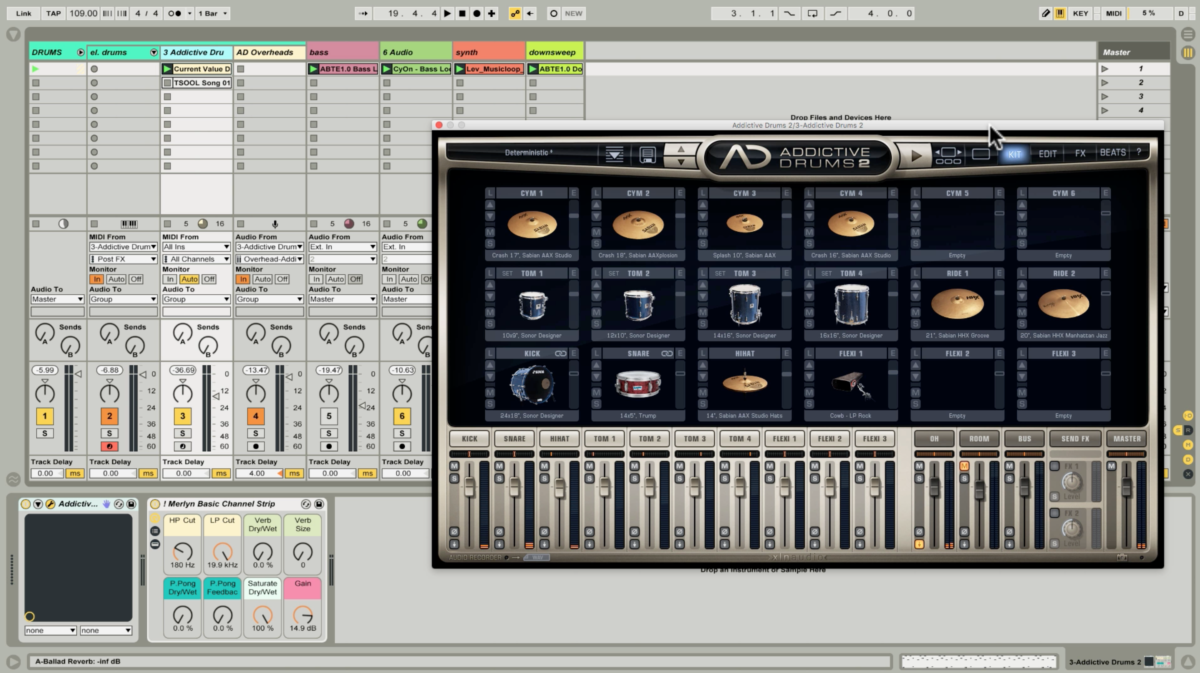Click Ableton Play transport button
1200x673 pixels.
coord(446,13)
